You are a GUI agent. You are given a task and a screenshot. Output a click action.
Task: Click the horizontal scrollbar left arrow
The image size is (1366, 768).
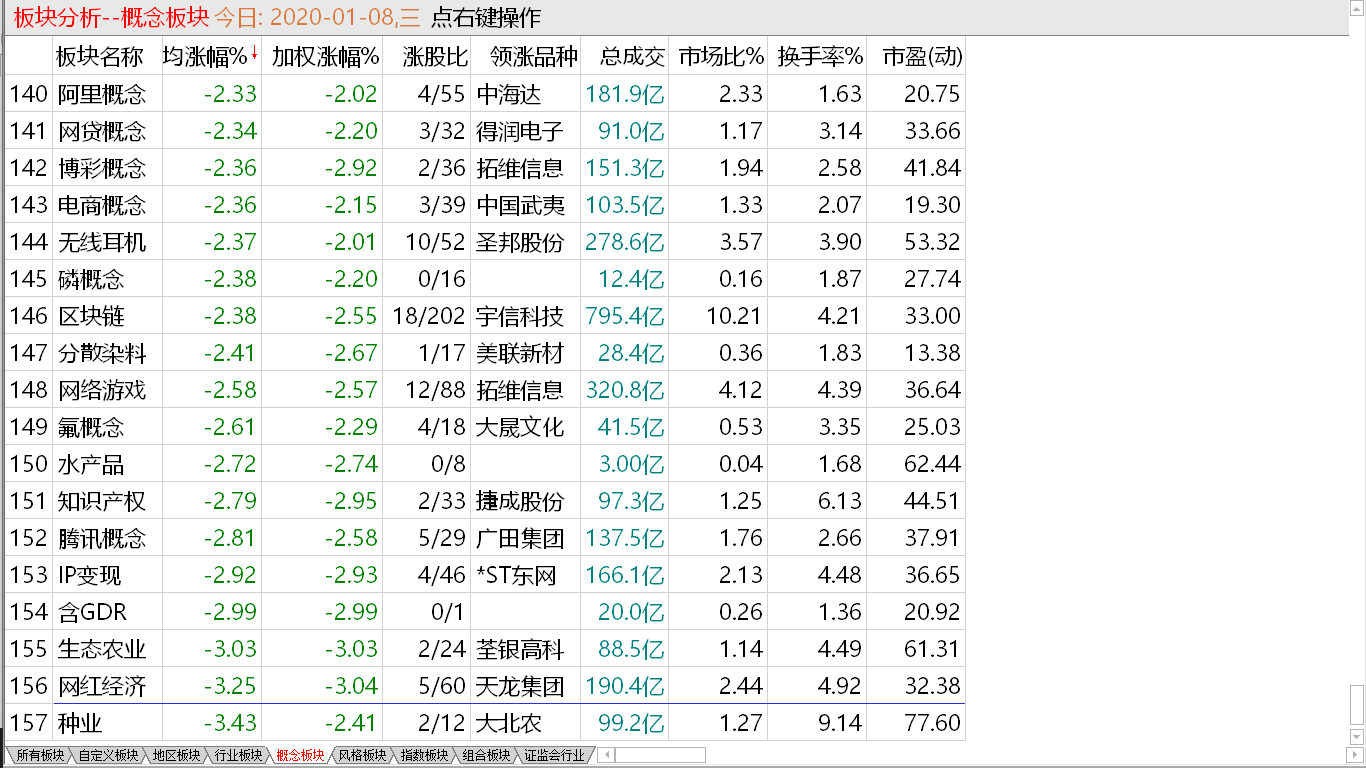[607, 755]
